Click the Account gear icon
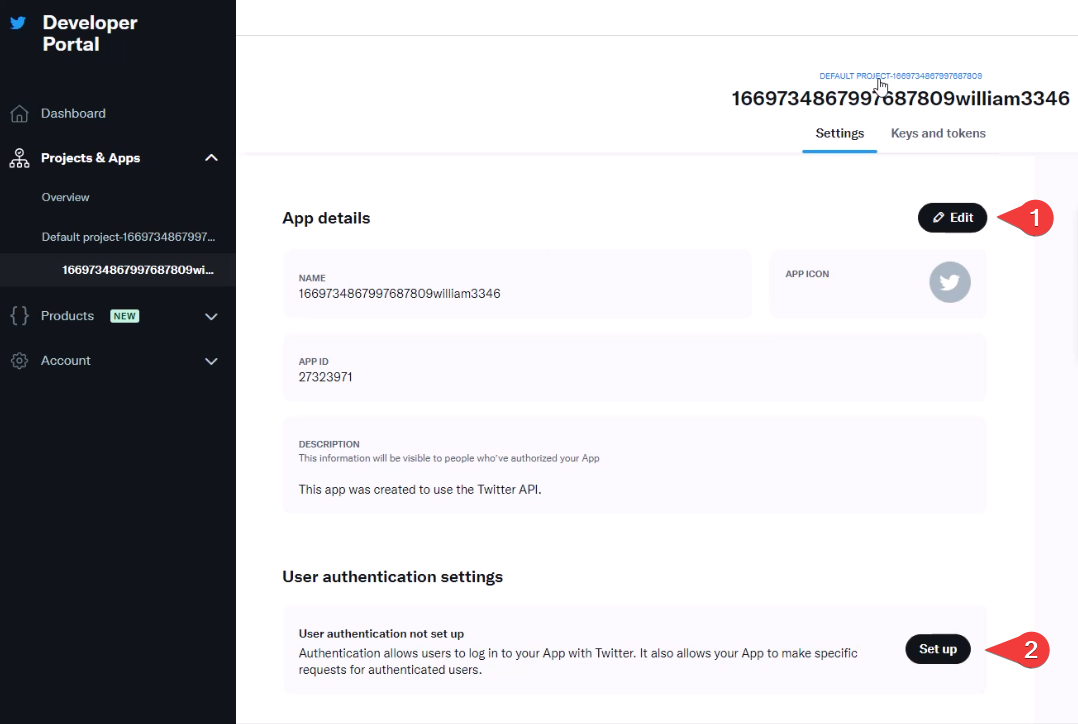1078x724 pixels. tap(19, 360)
